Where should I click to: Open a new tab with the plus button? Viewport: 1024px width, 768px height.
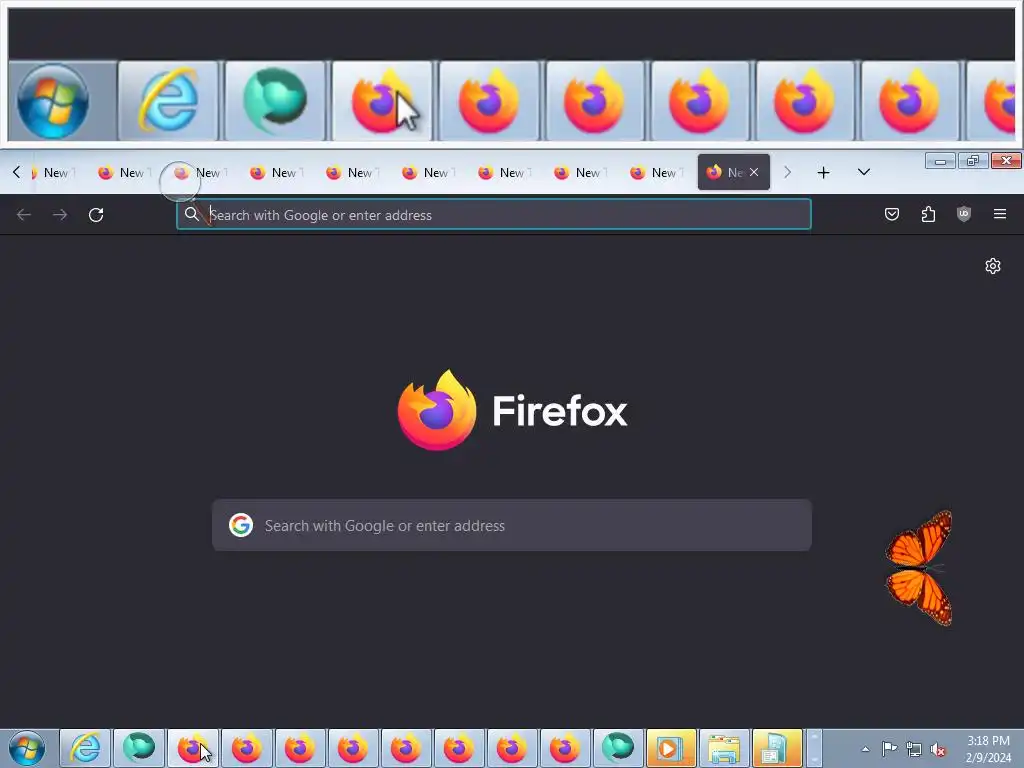(824, 172)
